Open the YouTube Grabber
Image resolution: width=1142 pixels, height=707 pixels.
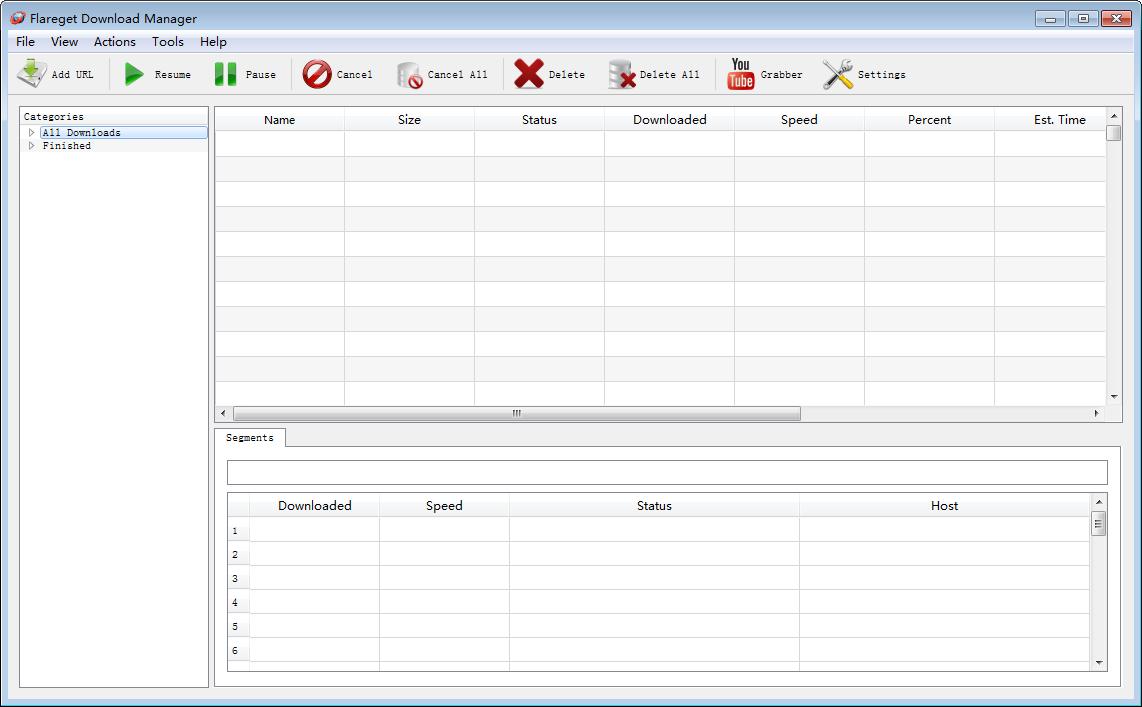point(764,74)
